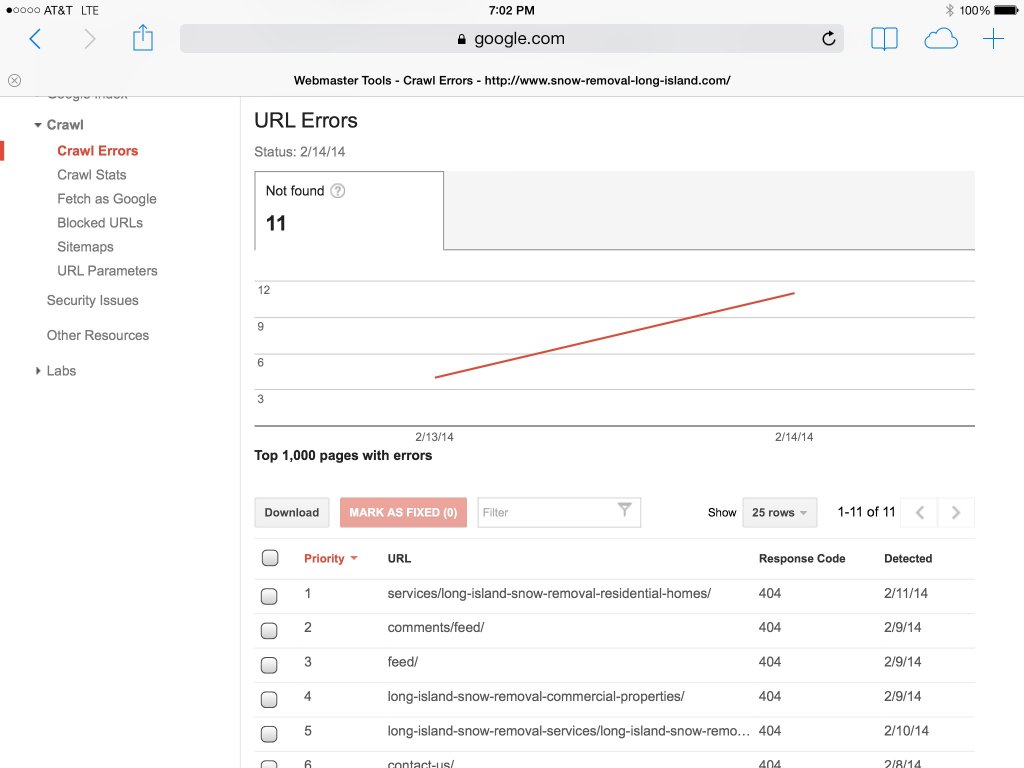Viewport: 1024px width, 768px height.
Task: Expand the Labs sidebar section
Action: [38, 370]
